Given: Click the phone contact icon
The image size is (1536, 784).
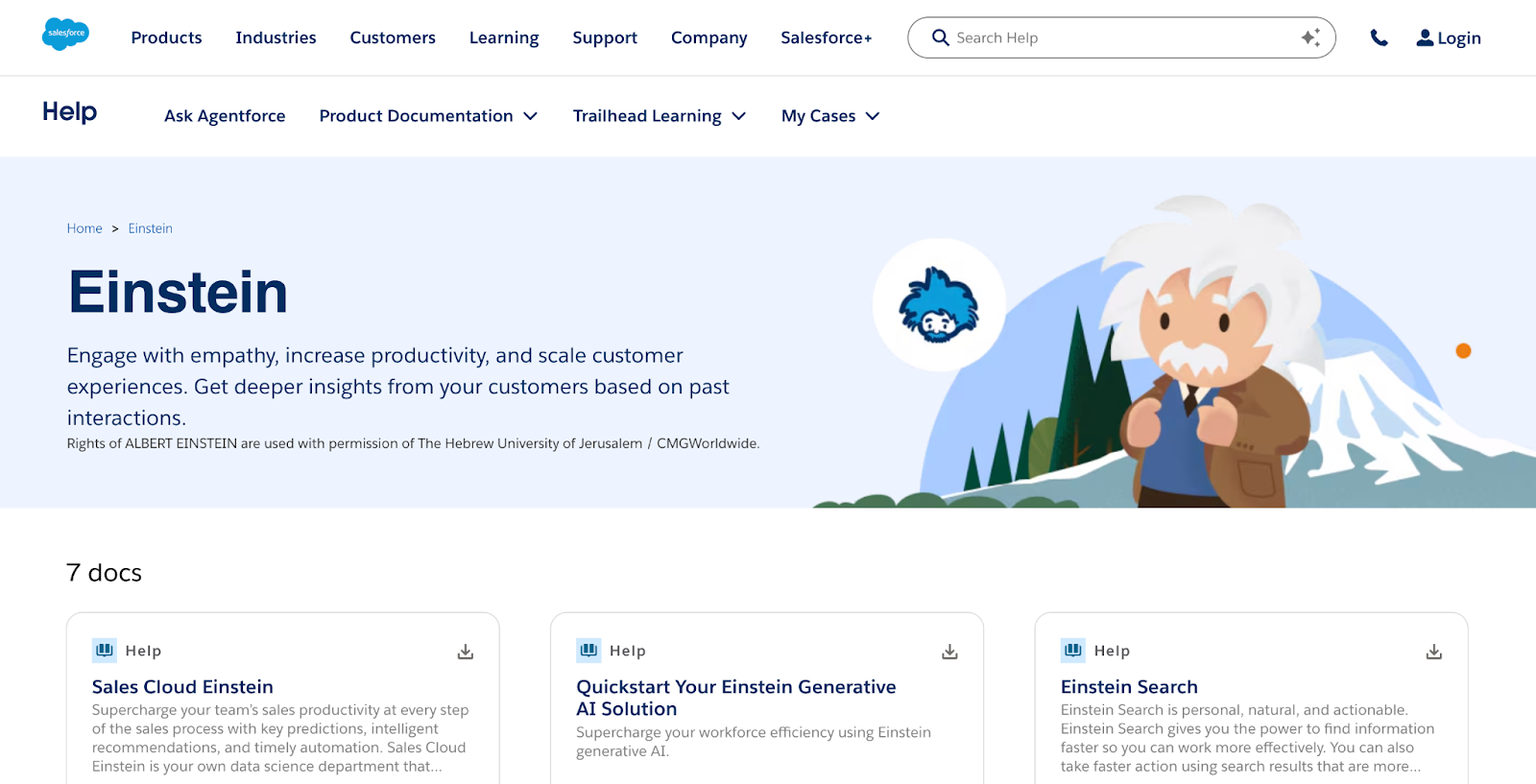Looking at the screenshot, I should [1379, 37].
